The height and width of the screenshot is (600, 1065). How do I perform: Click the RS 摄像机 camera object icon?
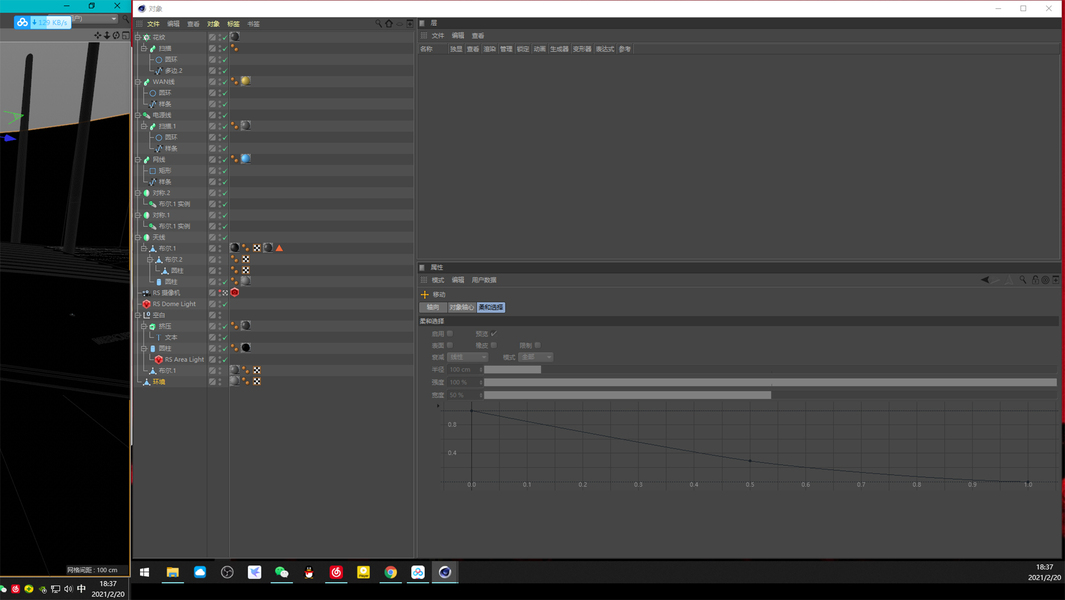click(x=147, y=293)
